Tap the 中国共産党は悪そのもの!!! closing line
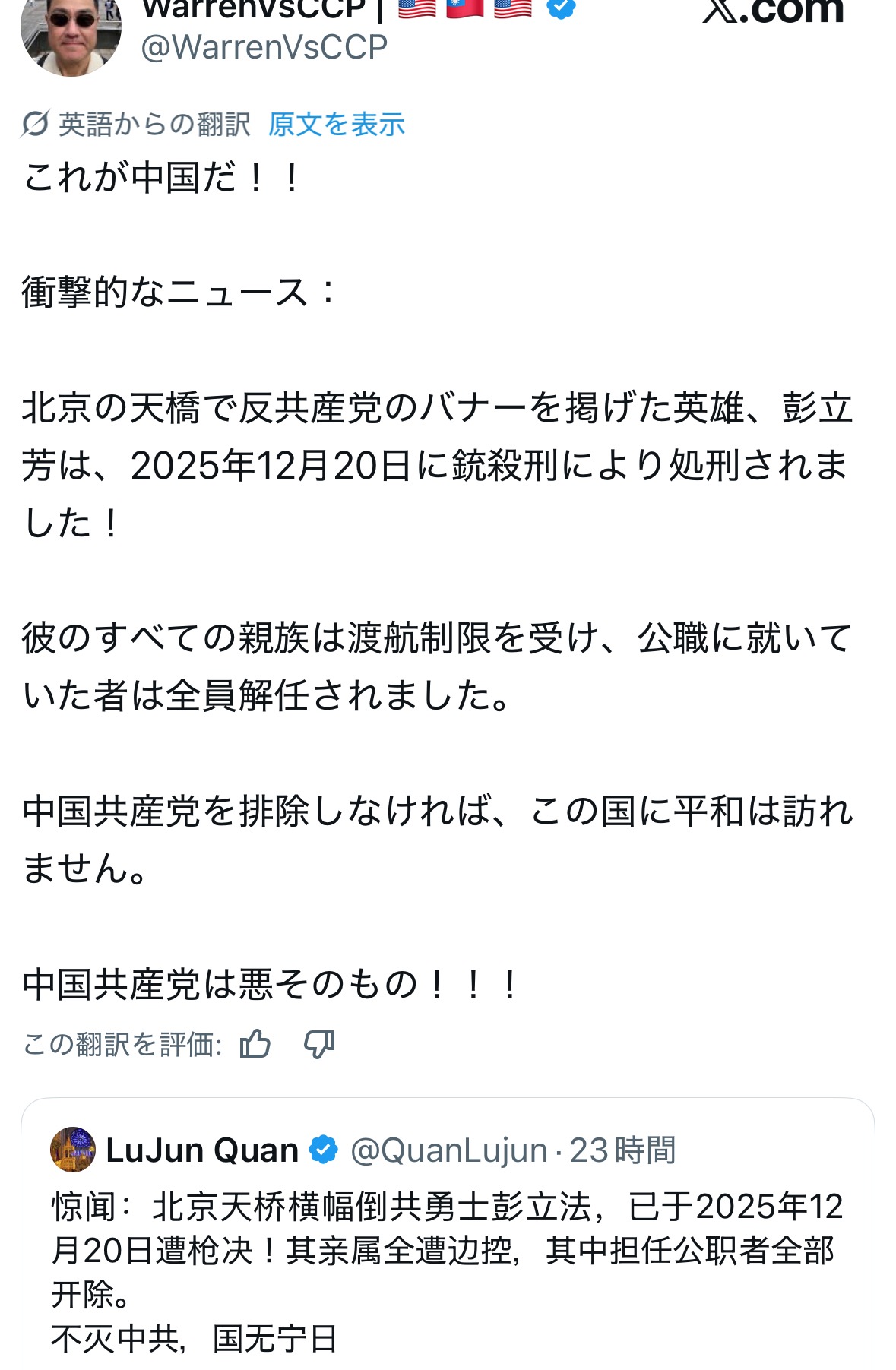896x1370 pixels. pyautogui.click(x=271, y=985)
